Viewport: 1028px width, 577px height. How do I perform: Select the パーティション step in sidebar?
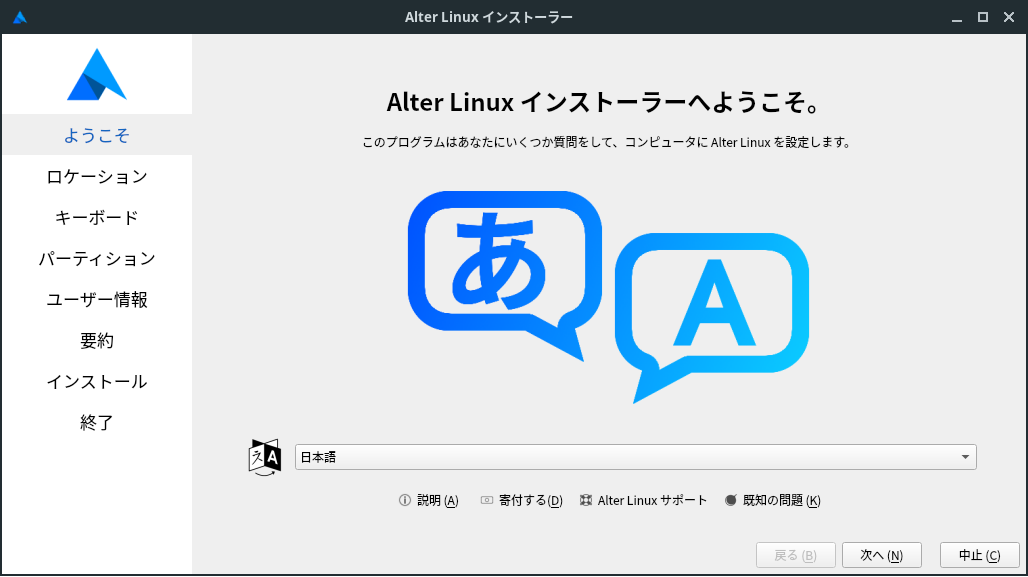tap(97, 258)
